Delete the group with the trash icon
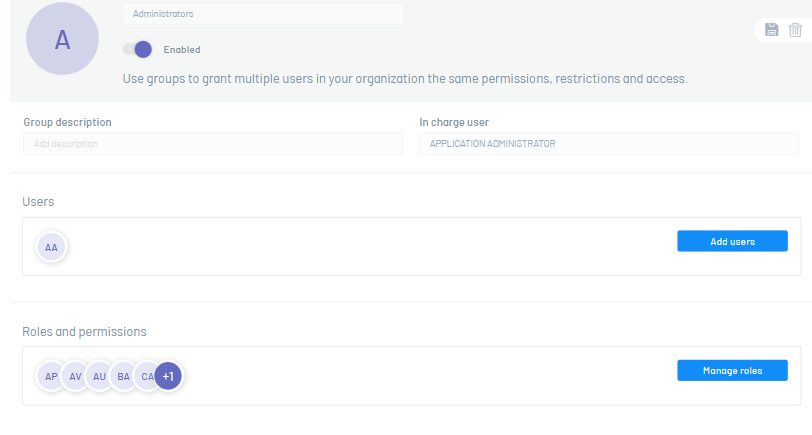The width and height of the screenshot is (812, 435). pyautogui.click(x=795, y=30)
